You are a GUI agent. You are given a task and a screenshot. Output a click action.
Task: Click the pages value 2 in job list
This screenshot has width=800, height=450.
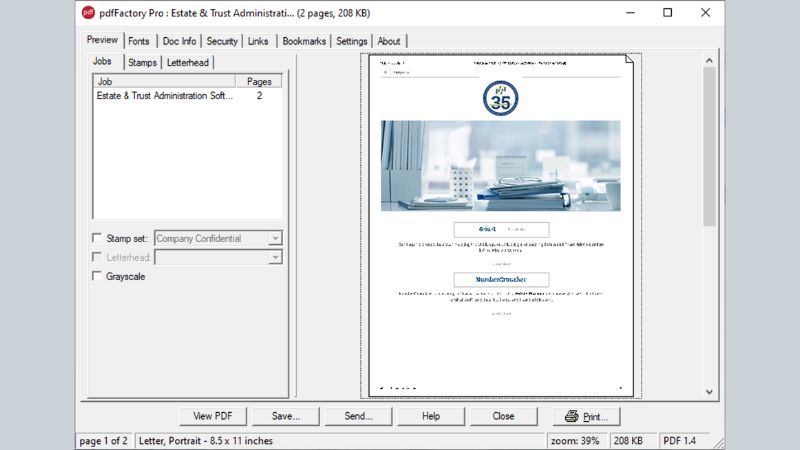click(x=259, y=96)
